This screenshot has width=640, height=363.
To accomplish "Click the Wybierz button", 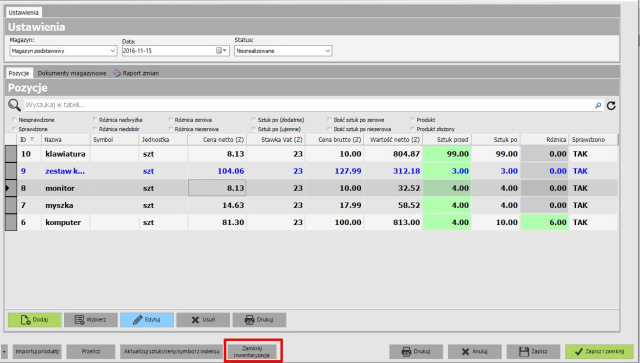I will [x=91, y=320].
